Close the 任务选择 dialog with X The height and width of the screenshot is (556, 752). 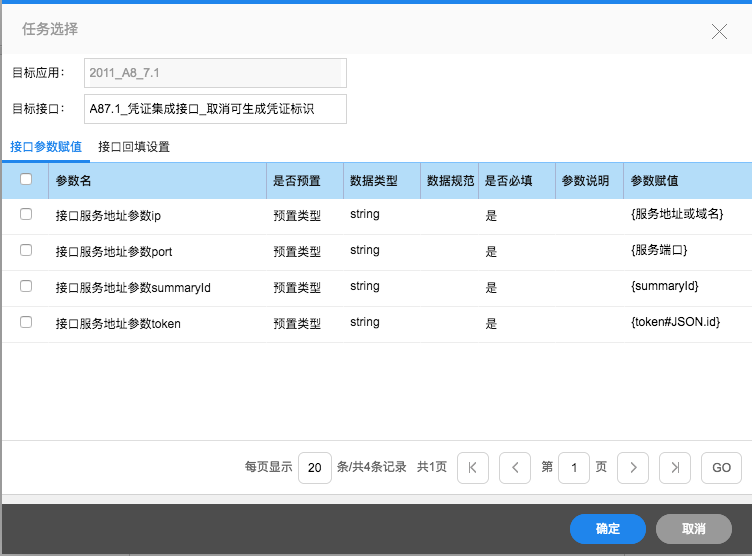(x=719, y=31)
